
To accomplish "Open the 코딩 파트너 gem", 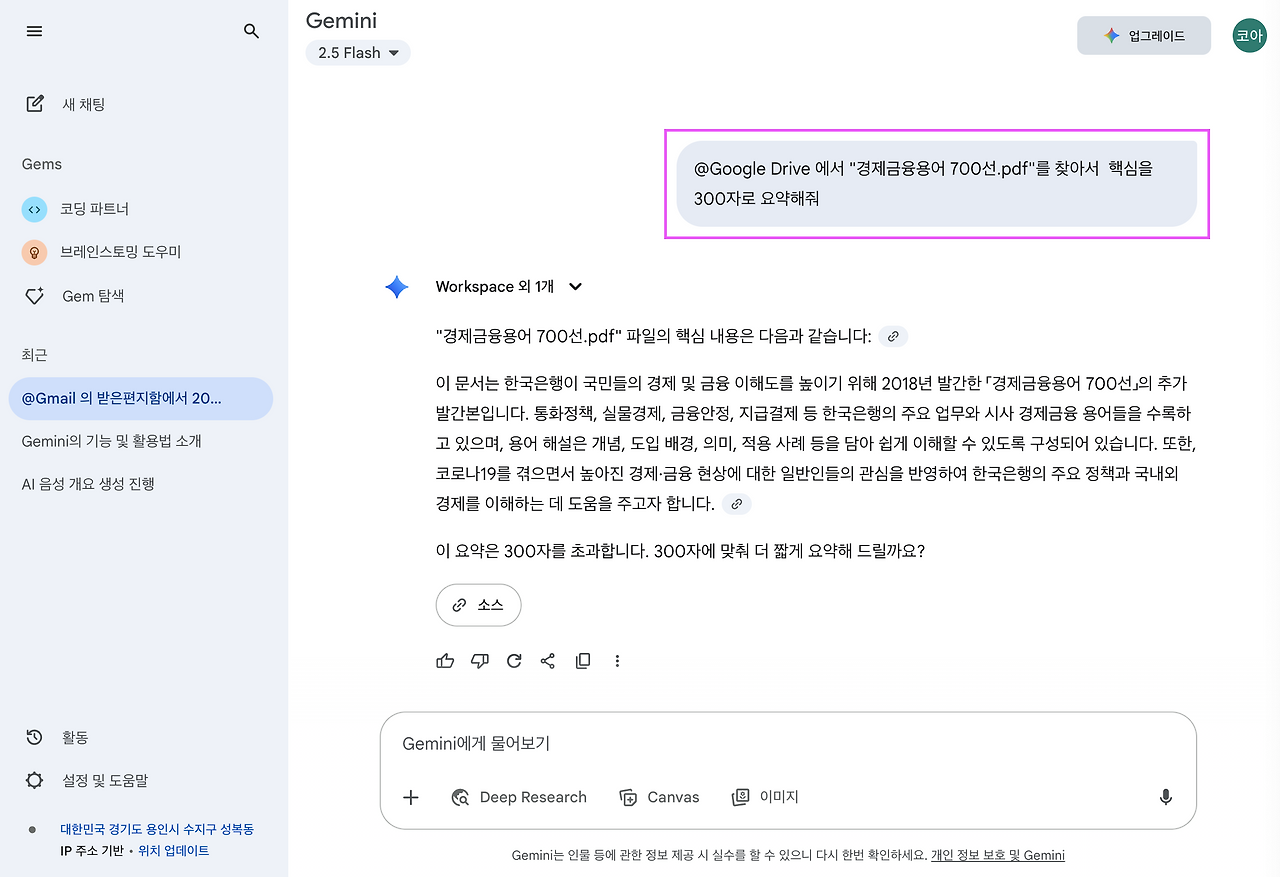I will pyautogui.click(x=76, y=209).
